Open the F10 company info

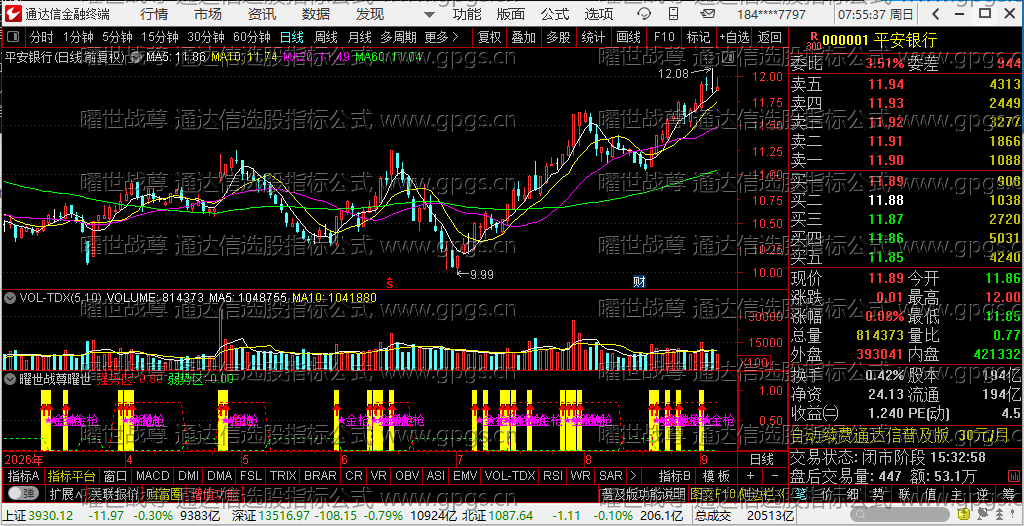(664, 37)
